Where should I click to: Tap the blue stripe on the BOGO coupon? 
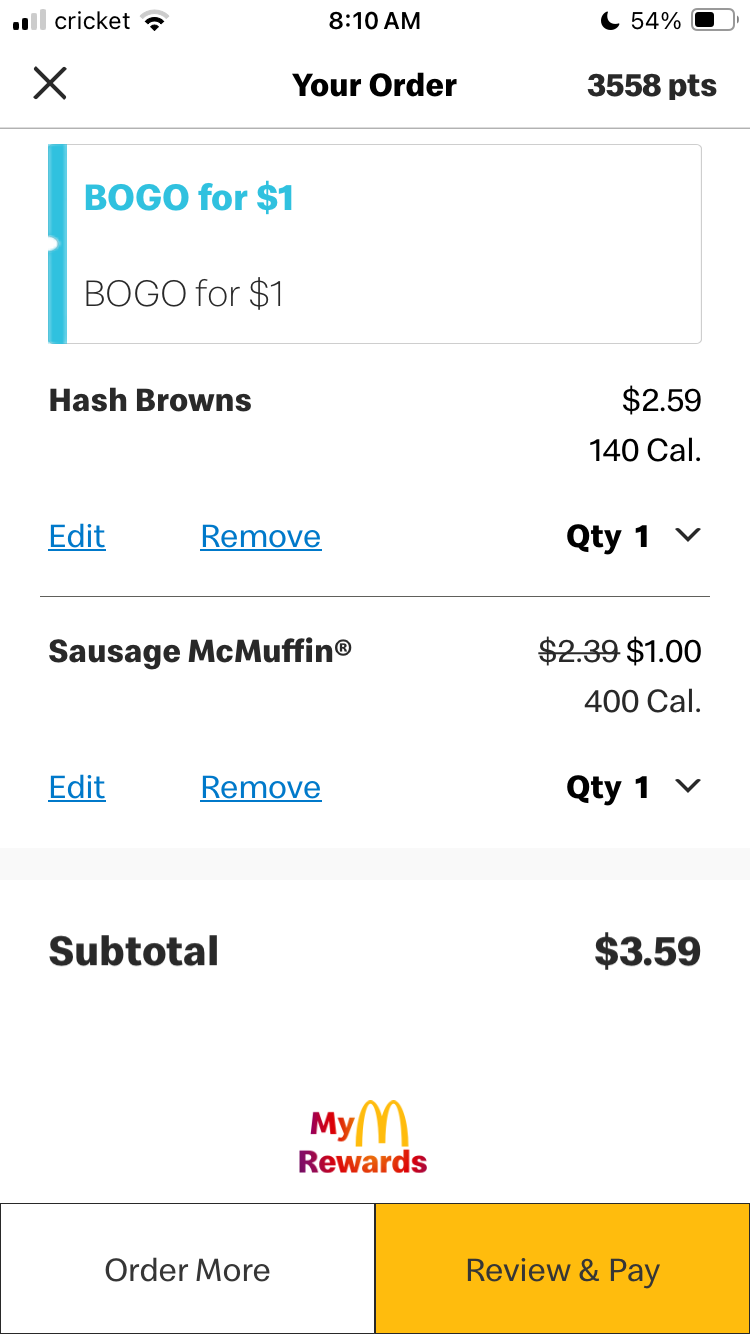[57, 244]
